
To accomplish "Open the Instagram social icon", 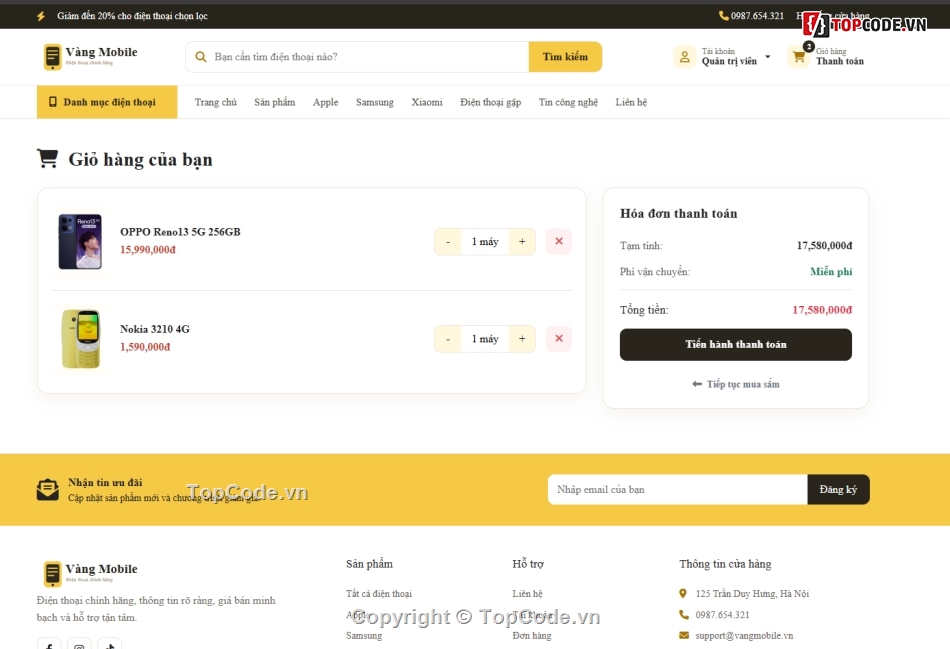I will tap(79, 645).
